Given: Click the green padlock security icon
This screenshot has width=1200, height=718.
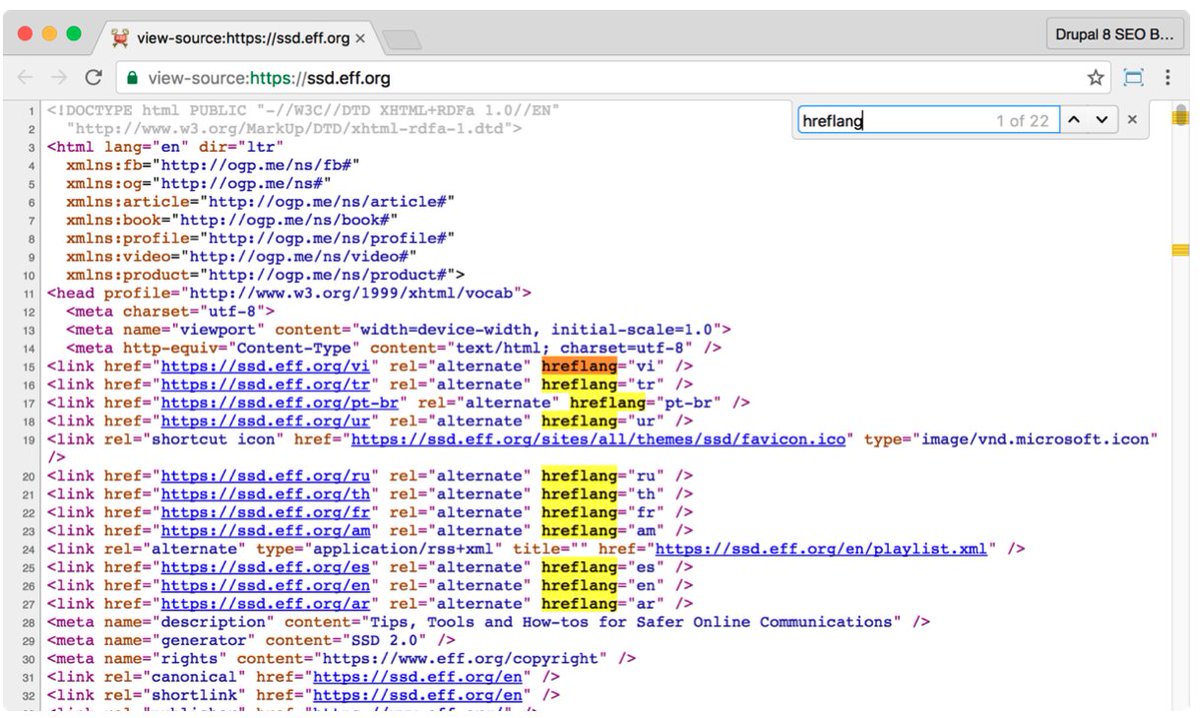Looking at the screenshot, I should (131, 77).
